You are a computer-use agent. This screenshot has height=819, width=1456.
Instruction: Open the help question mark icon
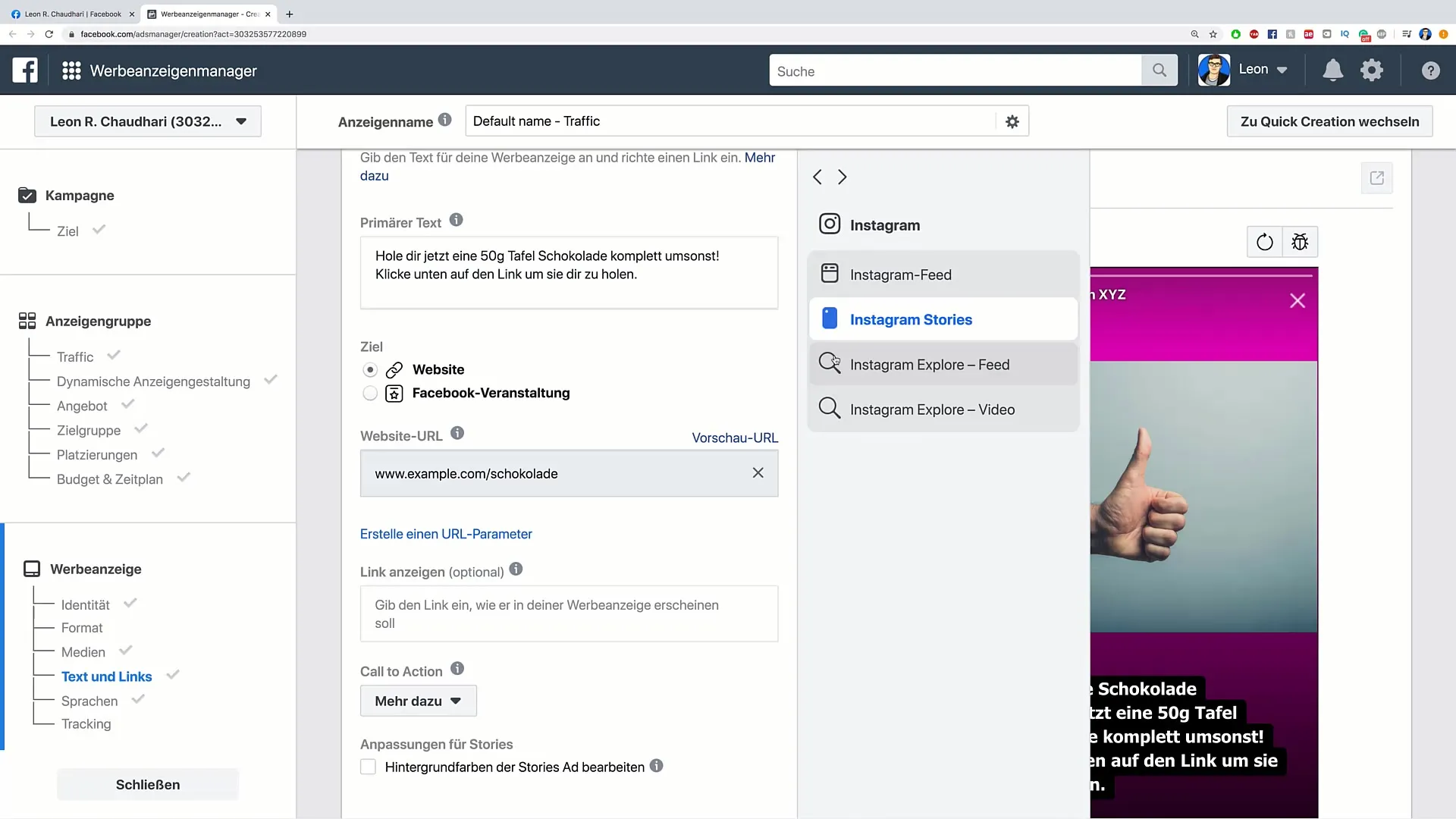point(1430,71)
